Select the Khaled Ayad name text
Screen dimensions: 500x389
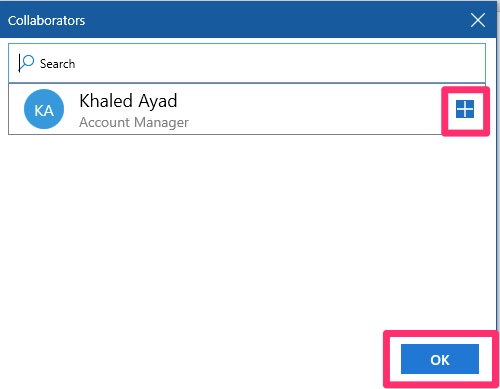128,101
